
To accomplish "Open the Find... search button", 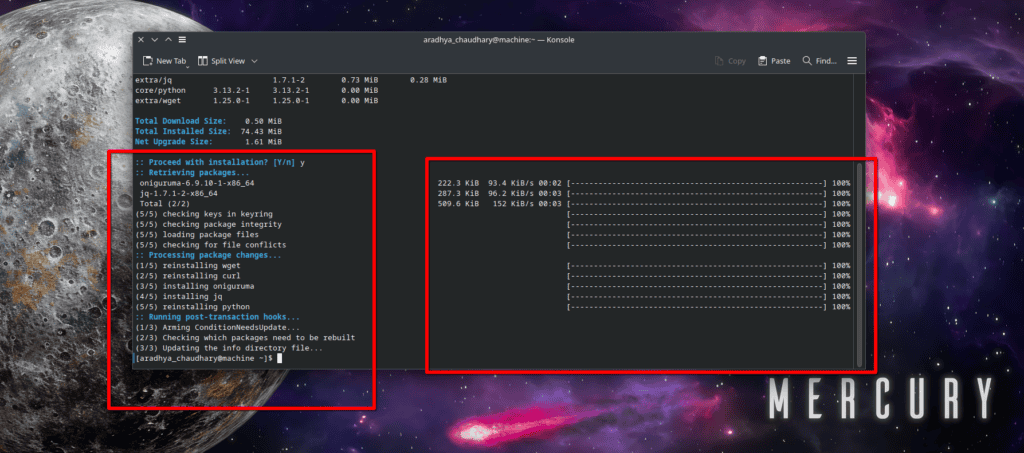I will (820, 61).
